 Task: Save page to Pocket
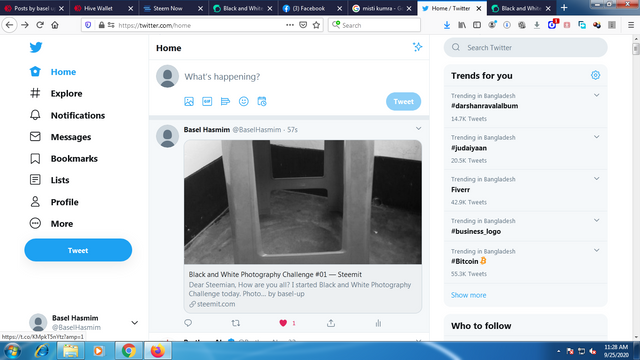(x=303, y=25)
